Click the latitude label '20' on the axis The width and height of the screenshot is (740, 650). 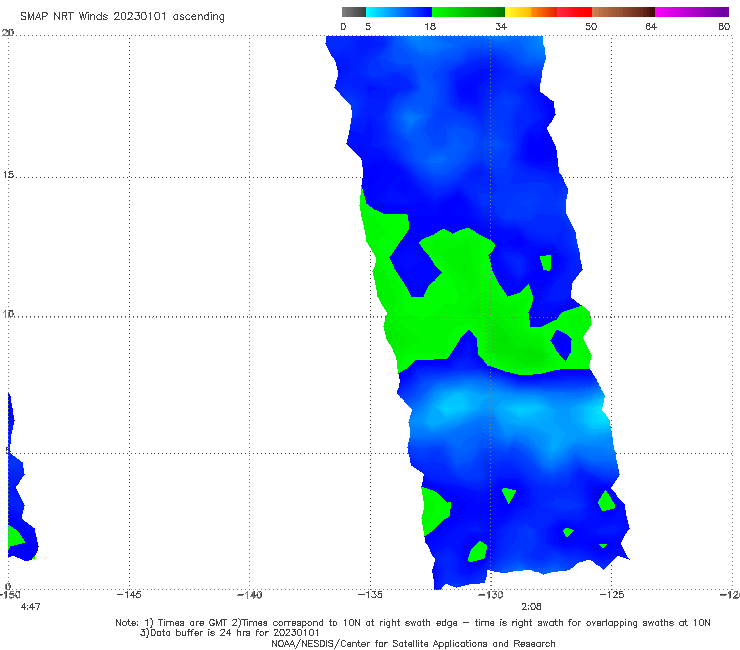(x=8, y=33)
